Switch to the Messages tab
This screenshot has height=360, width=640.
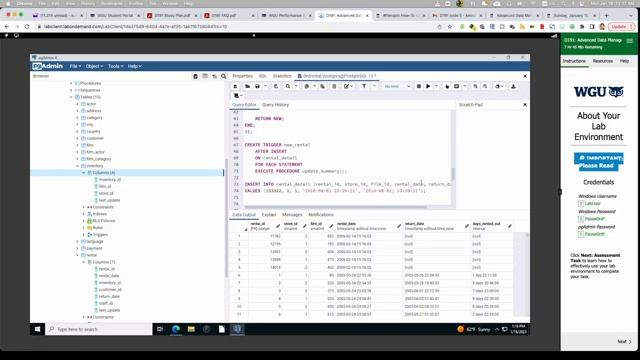292,215
